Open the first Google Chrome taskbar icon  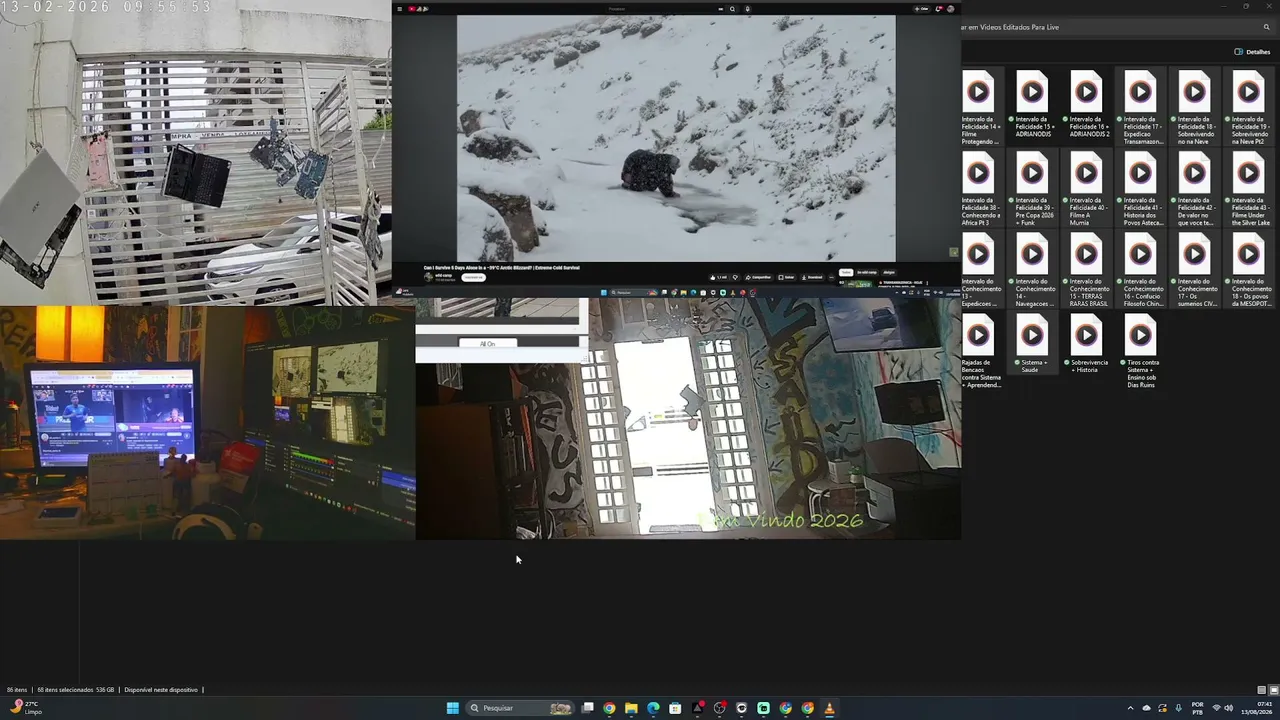click(609, 708)
